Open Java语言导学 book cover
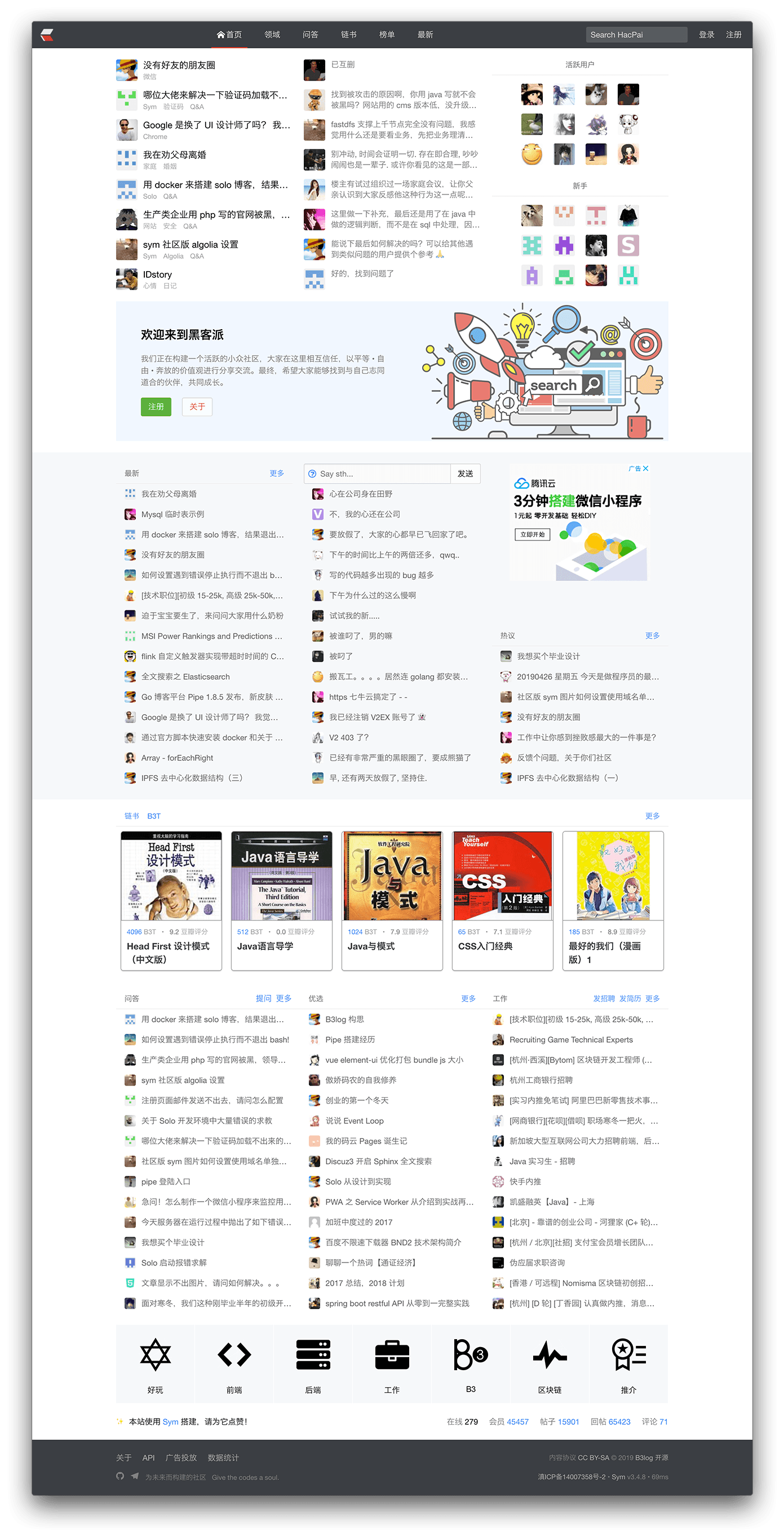Image resolution: width=784 pixels, height=1537 pixels. point(282,875)
